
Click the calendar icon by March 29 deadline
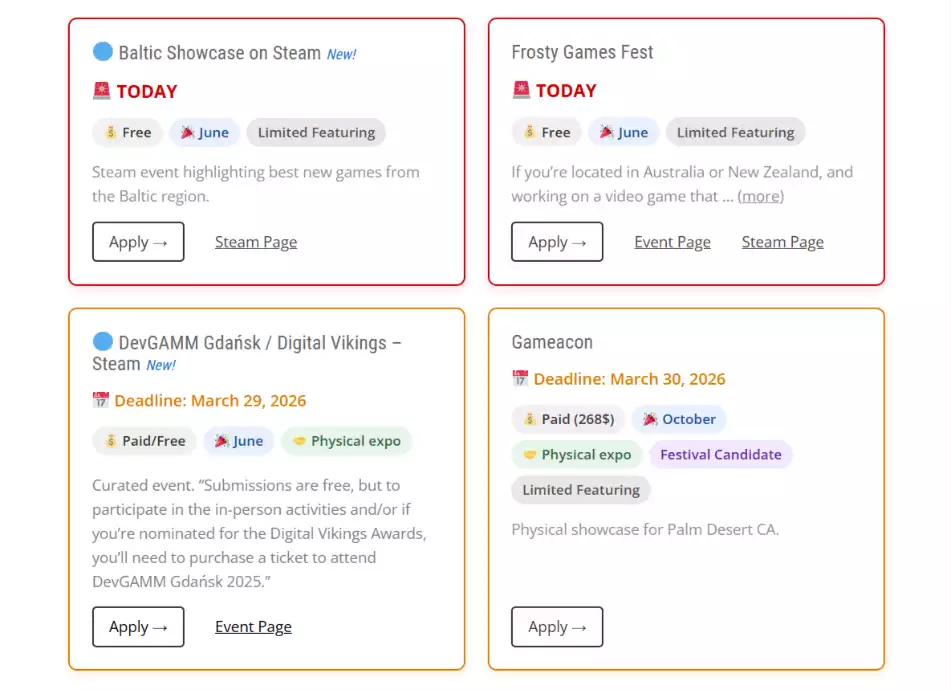pos(101,400)
